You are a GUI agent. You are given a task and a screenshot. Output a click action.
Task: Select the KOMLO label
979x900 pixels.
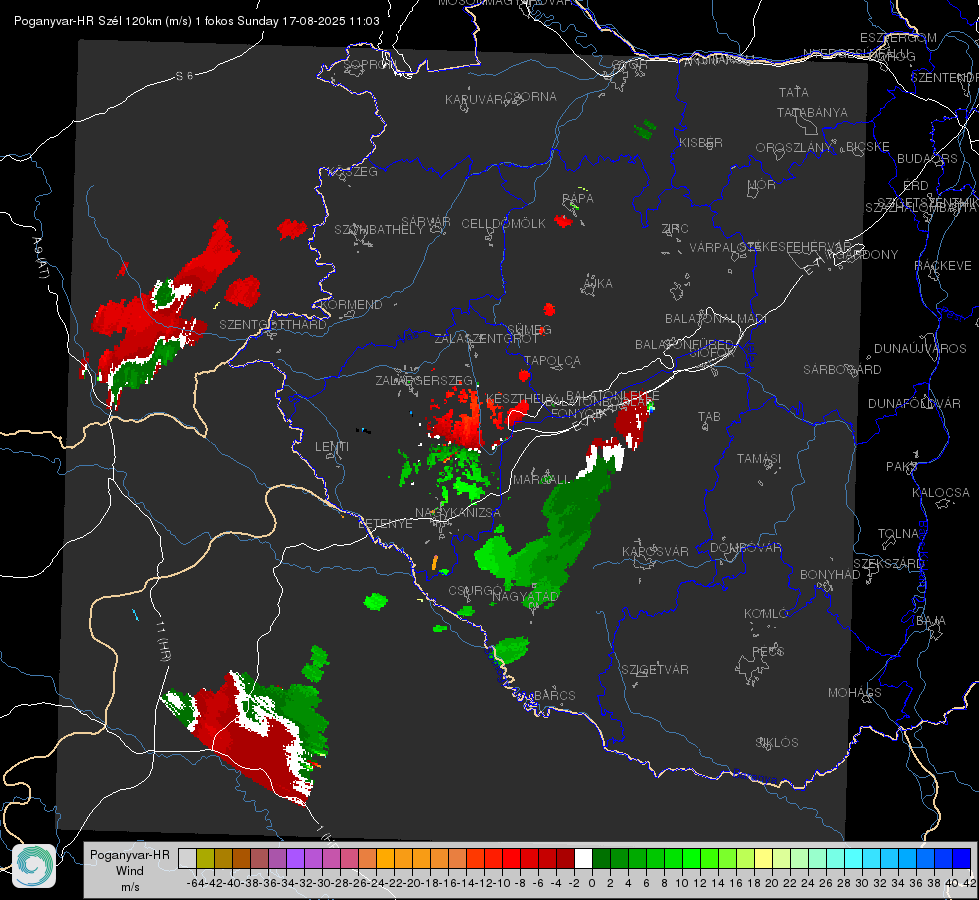[766, 614]
